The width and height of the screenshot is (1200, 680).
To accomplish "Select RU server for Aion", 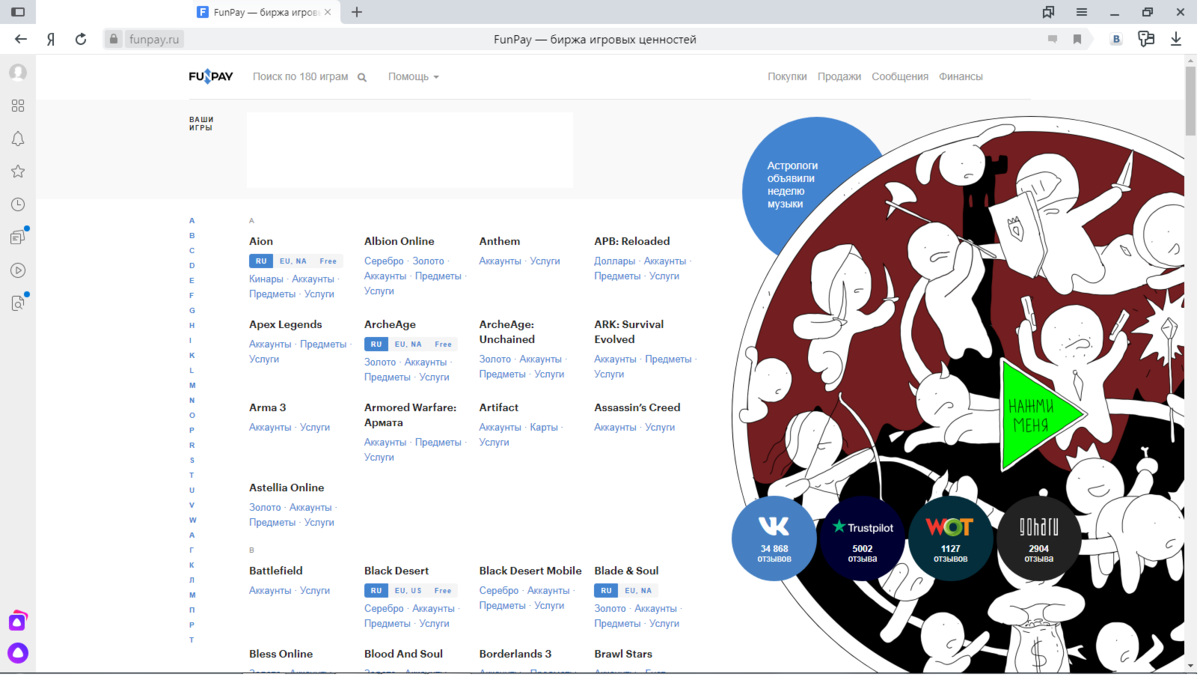I will [261, 261].
